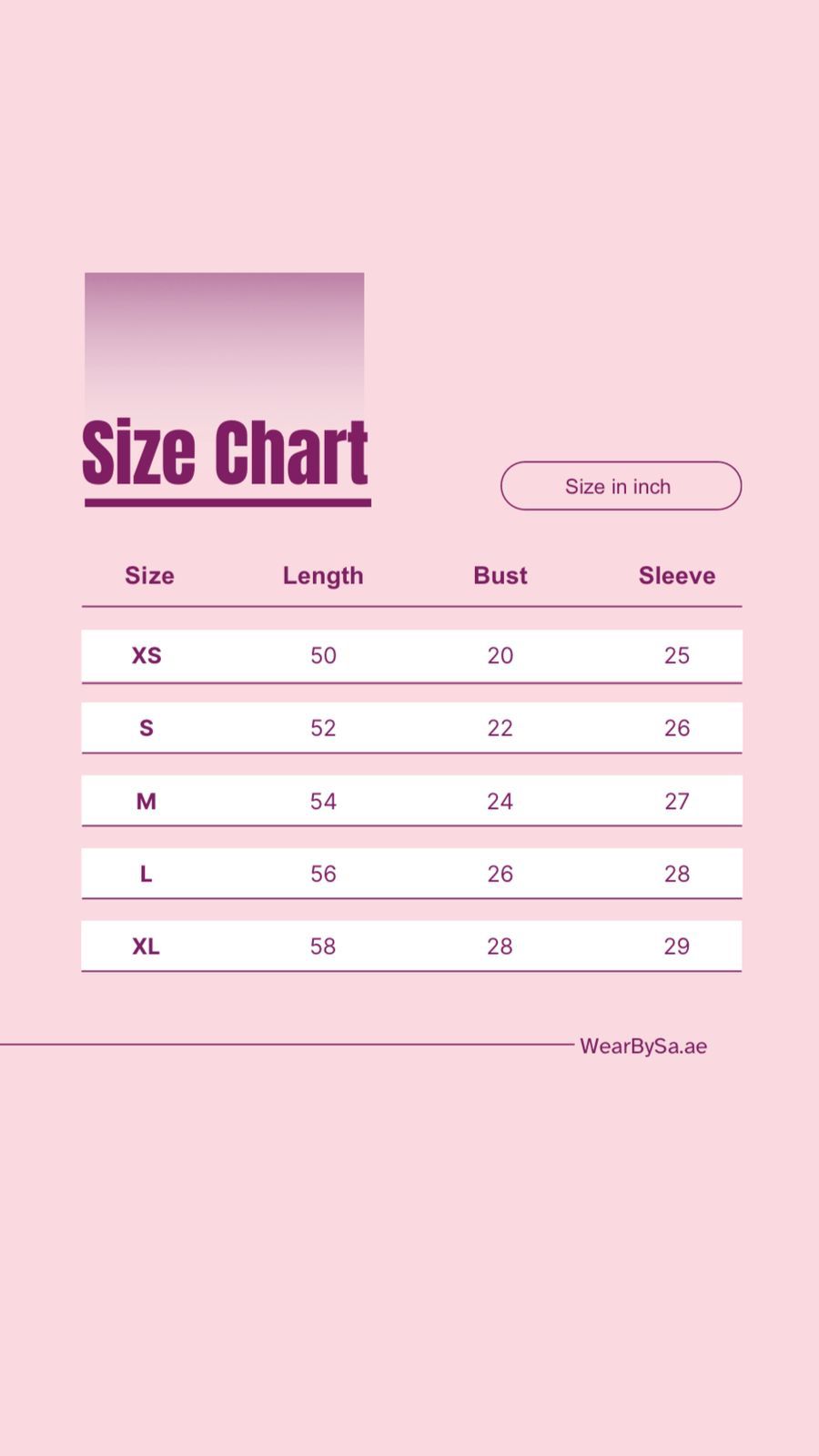Screen dimensions: 819x1456
Task: Select the XS size row label
Action: tap(147, 655)
